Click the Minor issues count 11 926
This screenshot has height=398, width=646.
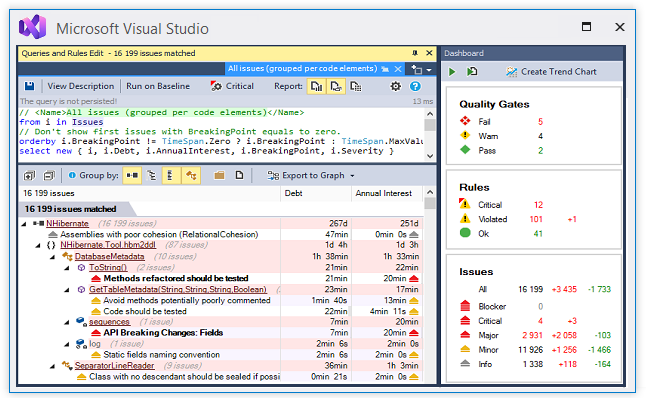[531, 350]
